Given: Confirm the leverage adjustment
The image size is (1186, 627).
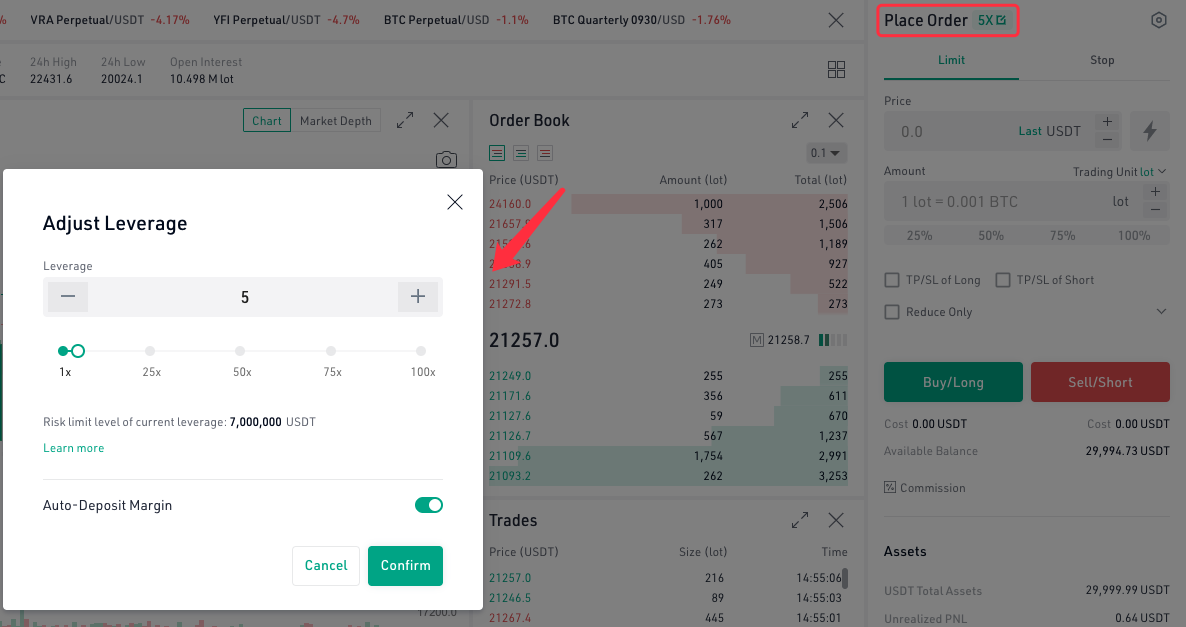Looking at the screenshot, I should (405, 565).
